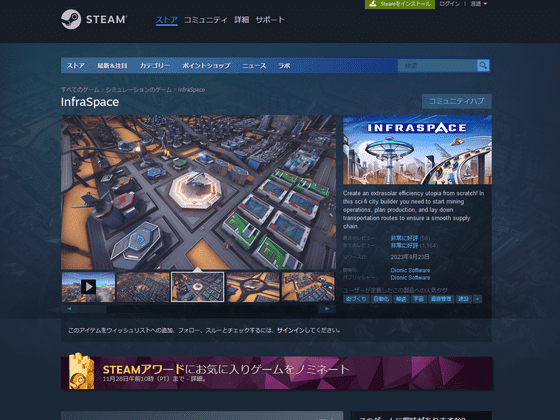Click the InfraSpace header capsule image
Image resolution: width=560 pixels, height=420 pixels.
pyautogui.click(x=417, y=150)
